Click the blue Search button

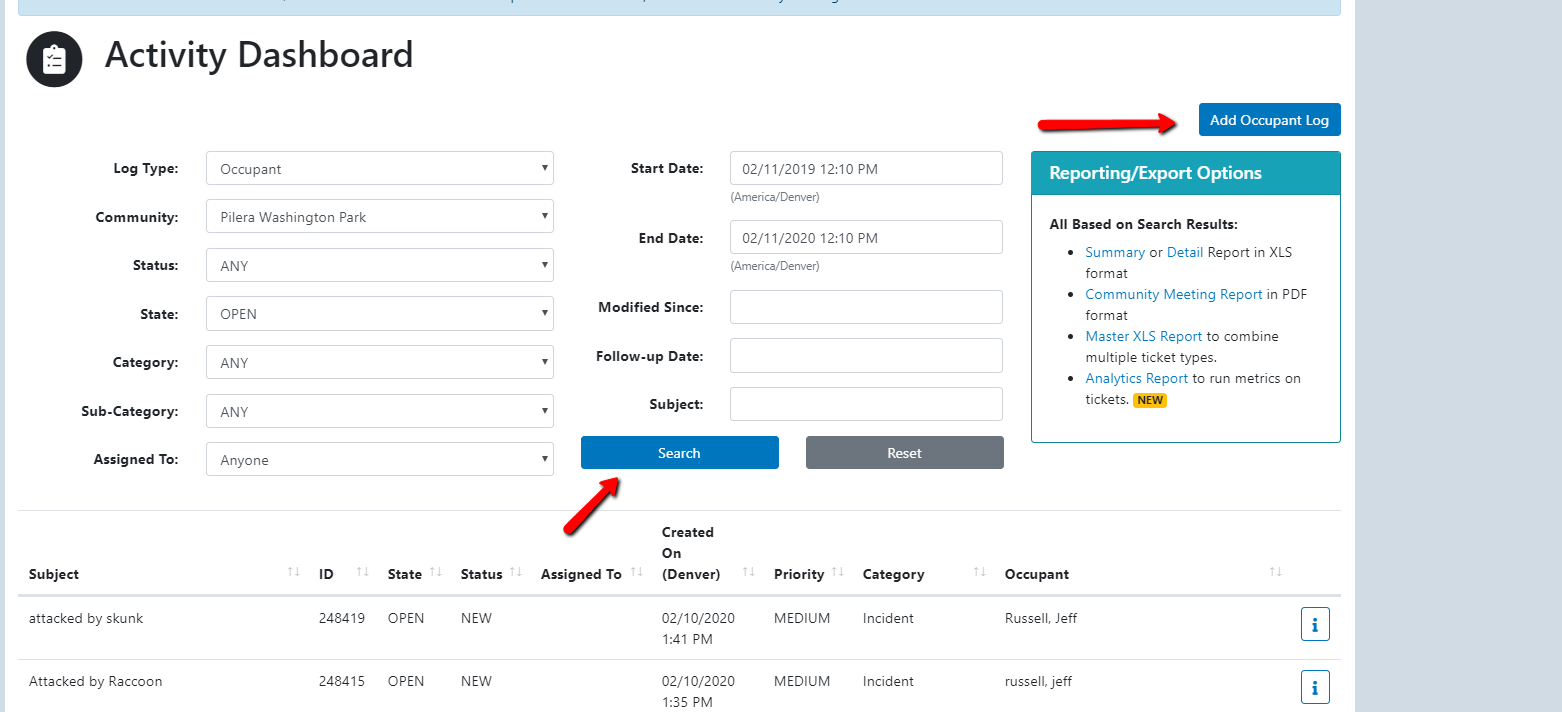[x=680, y=453]
